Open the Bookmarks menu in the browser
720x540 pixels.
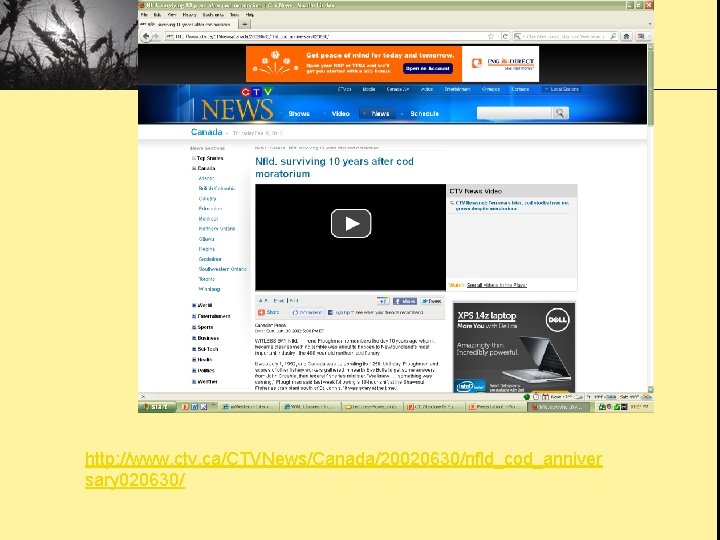coord(213,15)
